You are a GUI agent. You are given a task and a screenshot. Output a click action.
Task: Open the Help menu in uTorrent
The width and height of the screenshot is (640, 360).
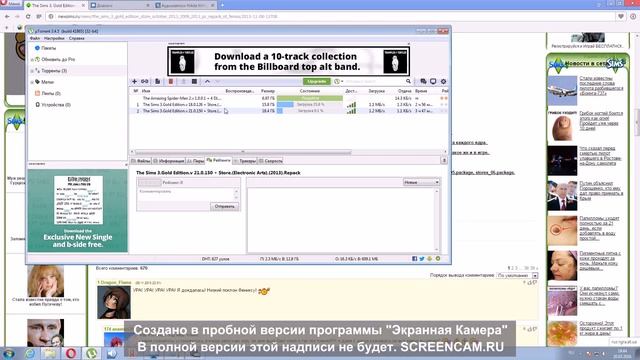76,38
